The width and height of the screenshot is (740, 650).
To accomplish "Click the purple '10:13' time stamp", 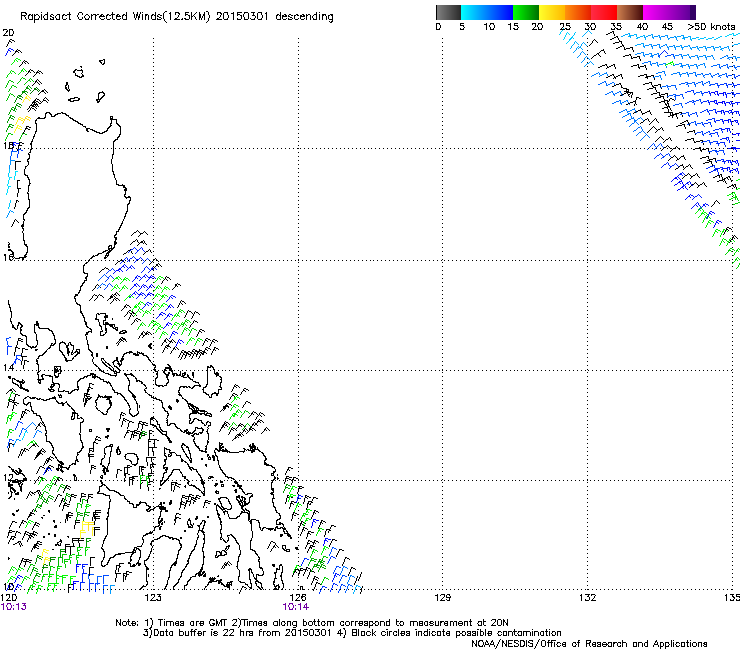I will point(14,607).
